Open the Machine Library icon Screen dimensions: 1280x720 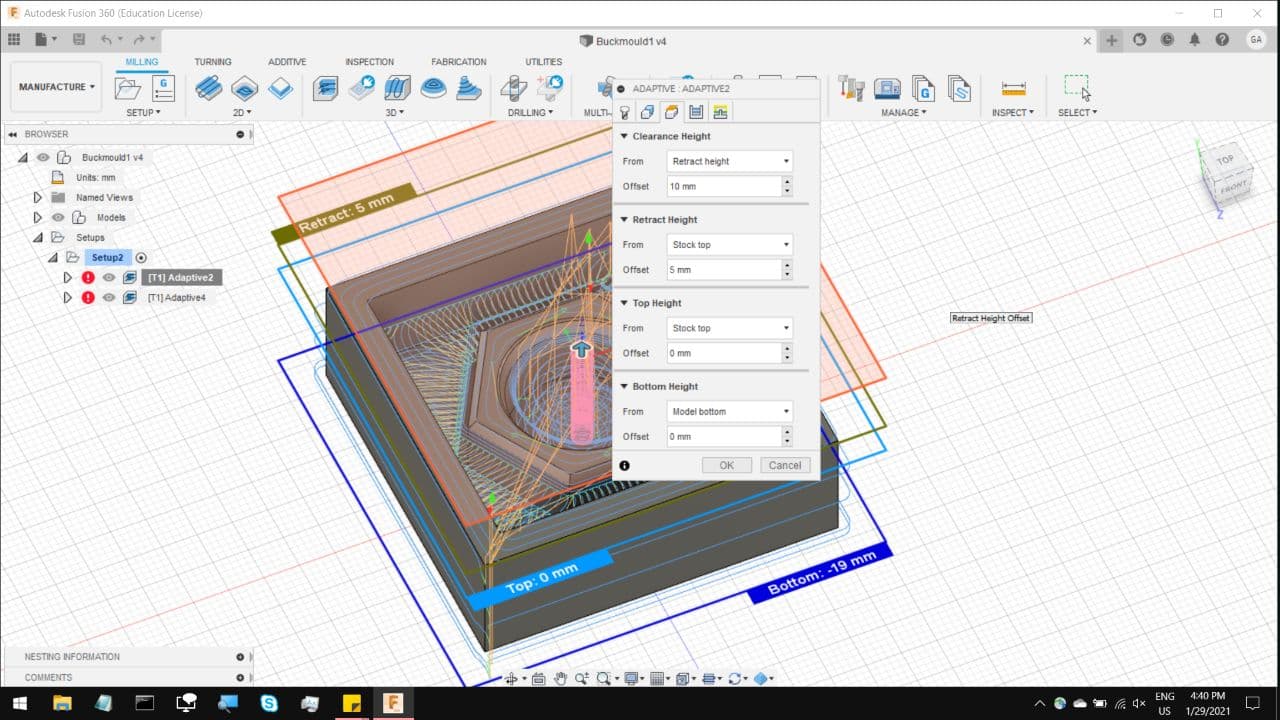tap(887, 88)
